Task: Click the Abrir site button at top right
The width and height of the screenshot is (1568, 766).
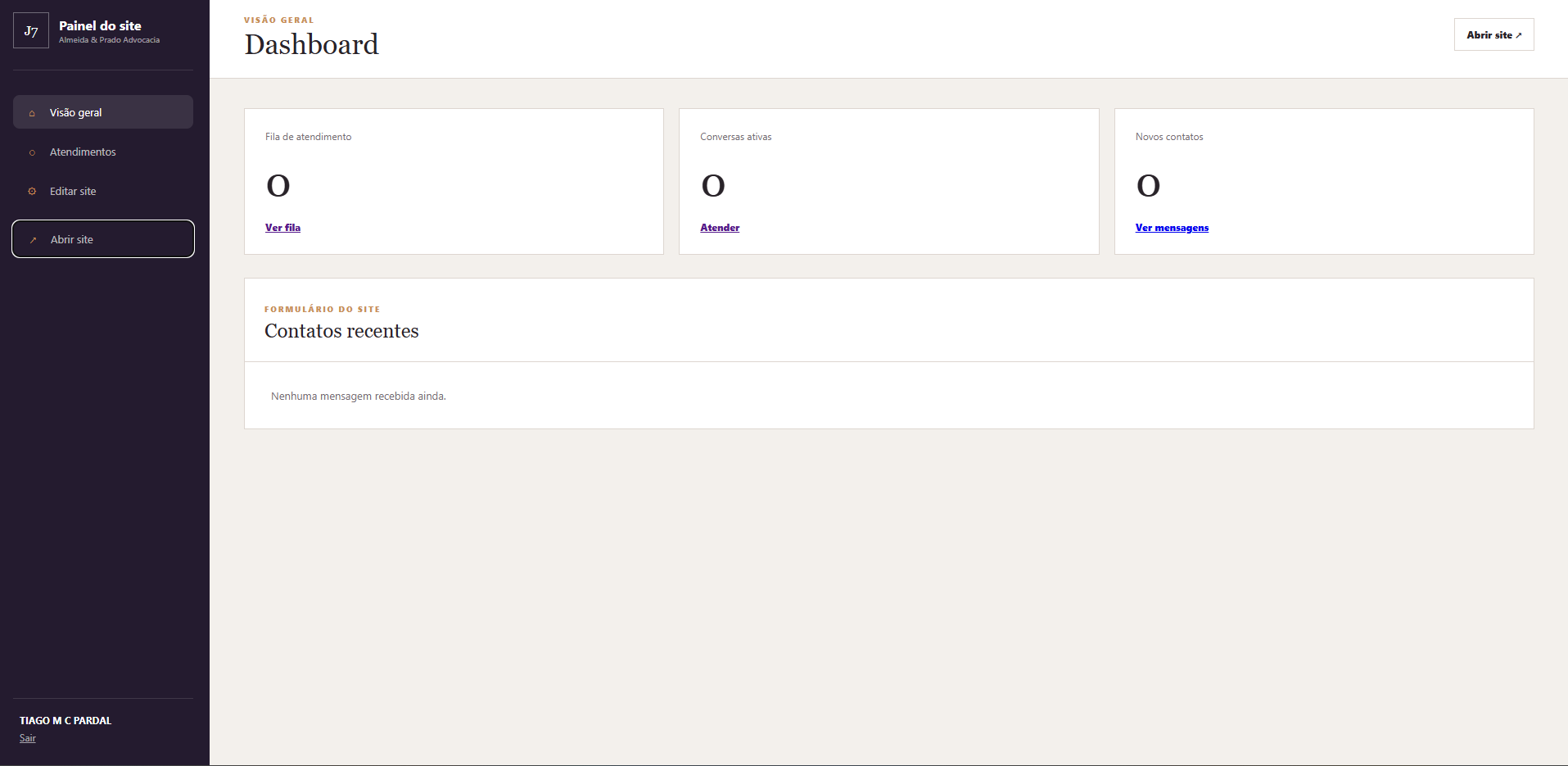Action: click(1493, 34)
